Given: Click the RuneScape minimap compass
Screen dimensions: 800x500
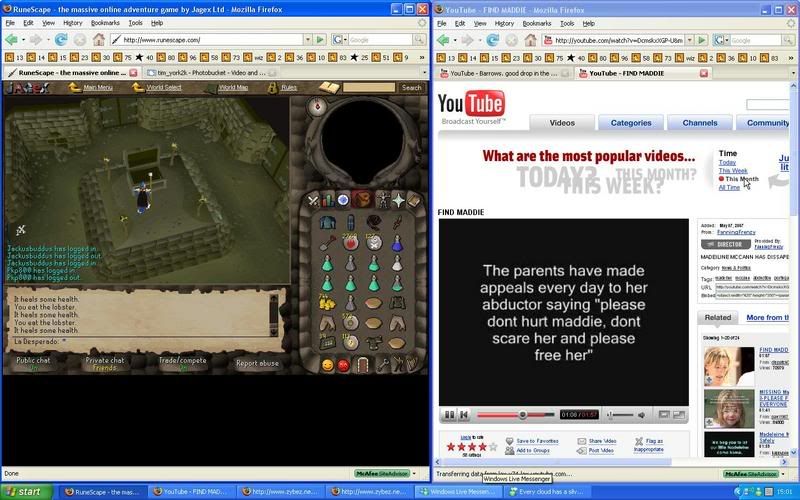Looking at the screenshot, I should (x=317, y=106).
